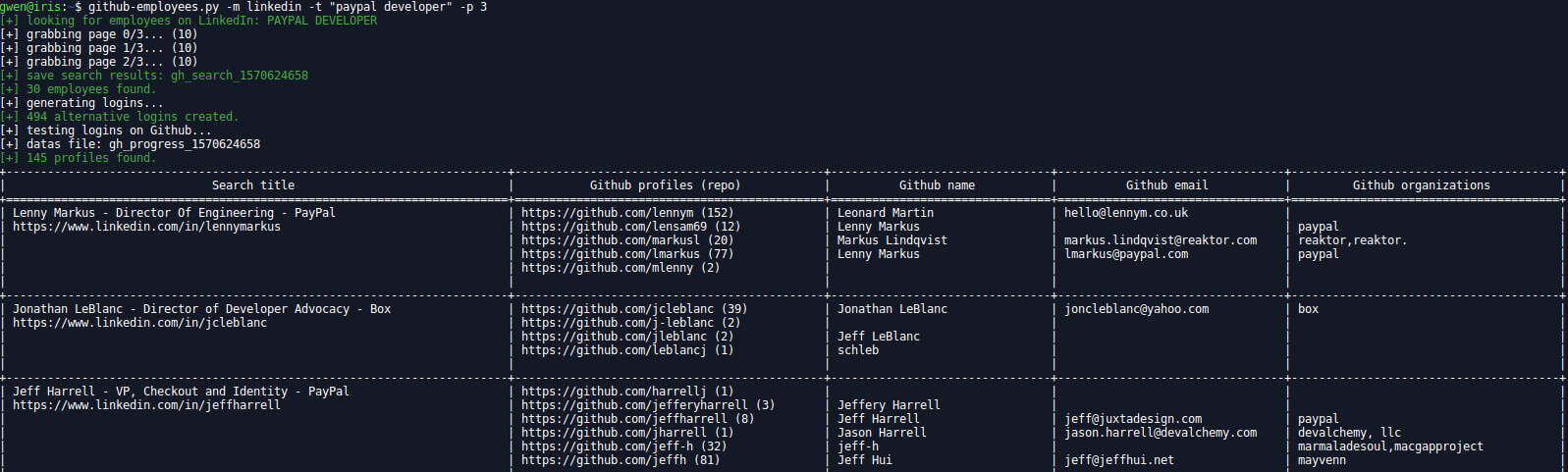Open the github.com/jeffharrell repo link
Screen dimensions: 1568x472
pyautogui.click(x=637, y=419)
